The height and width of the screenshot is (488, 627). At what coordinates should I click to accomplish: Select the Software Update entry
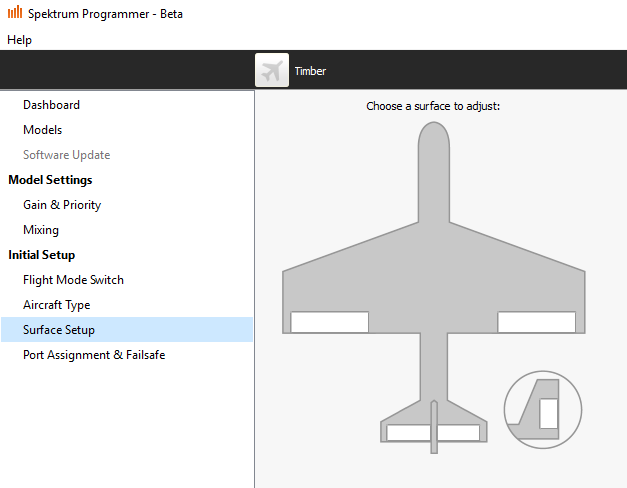tap(66, 155)
